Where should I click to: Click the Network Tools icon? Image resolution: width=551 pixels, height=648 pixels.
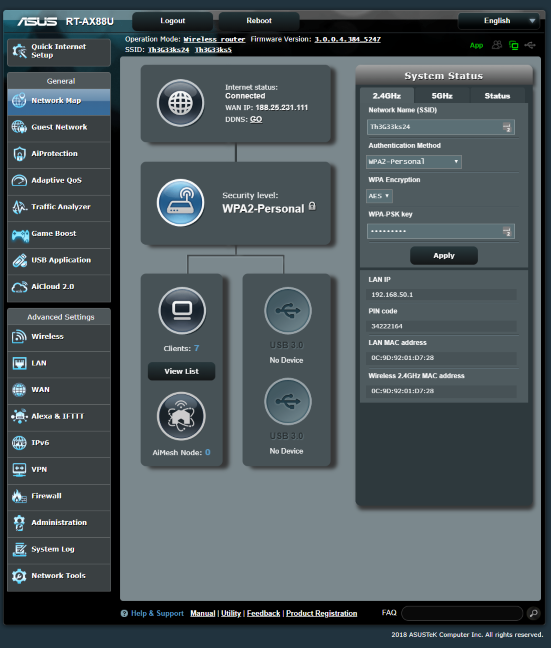click(19, 576)
